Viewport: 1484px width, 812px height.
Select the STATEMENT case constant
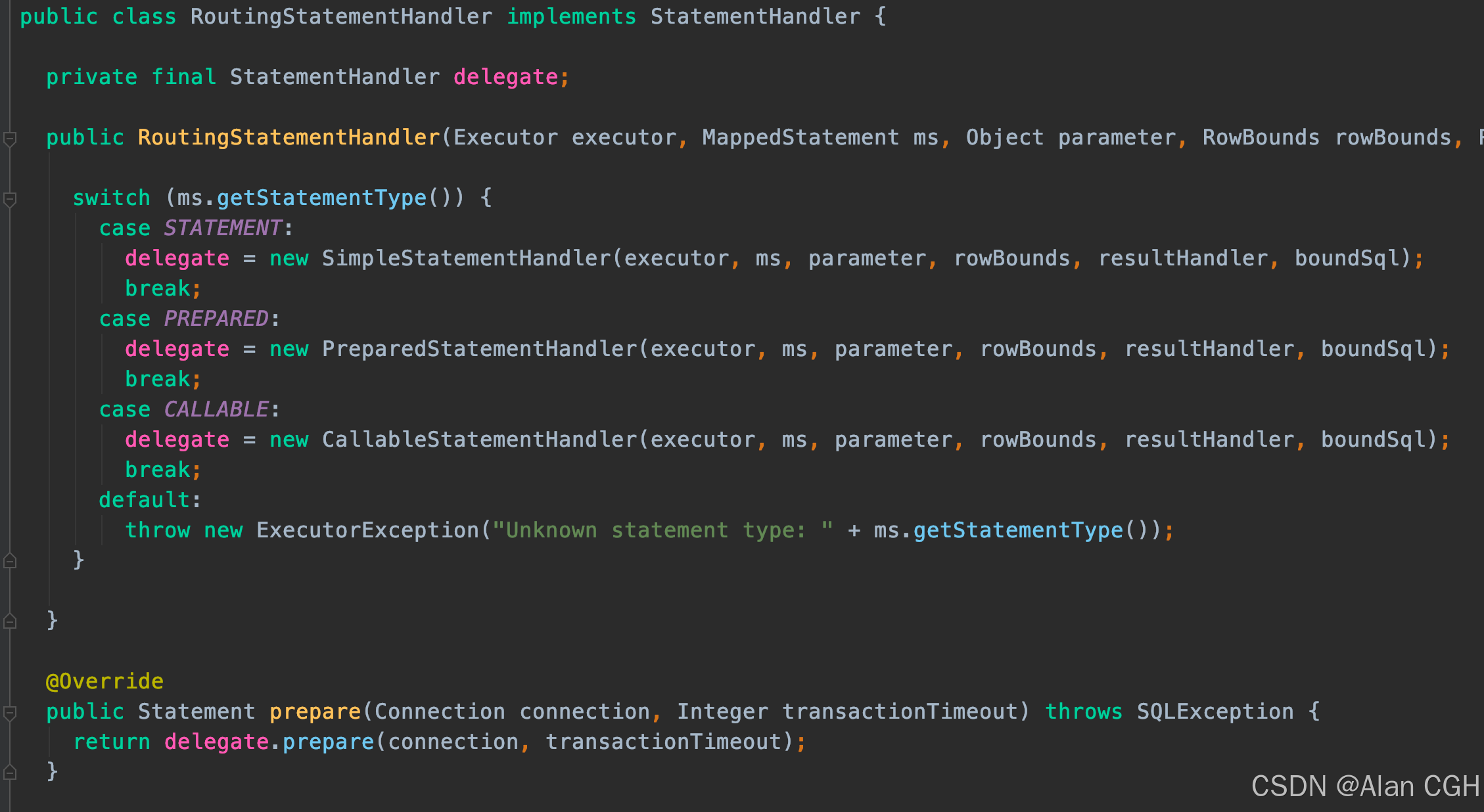click(223, 228)
